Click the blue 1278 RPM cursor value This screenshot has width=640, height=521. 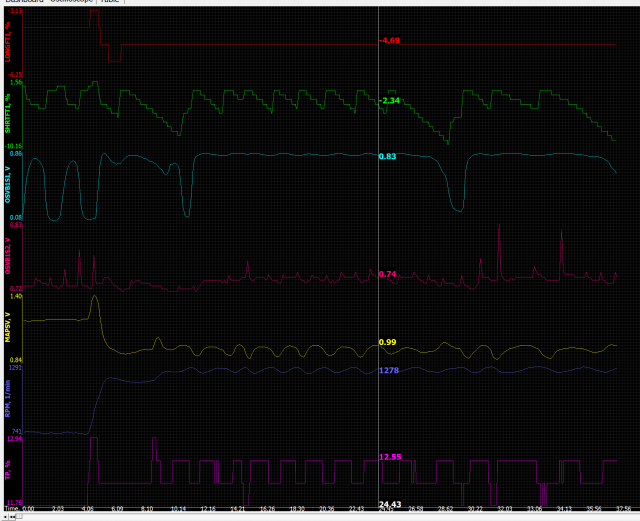tap(389, 371)
